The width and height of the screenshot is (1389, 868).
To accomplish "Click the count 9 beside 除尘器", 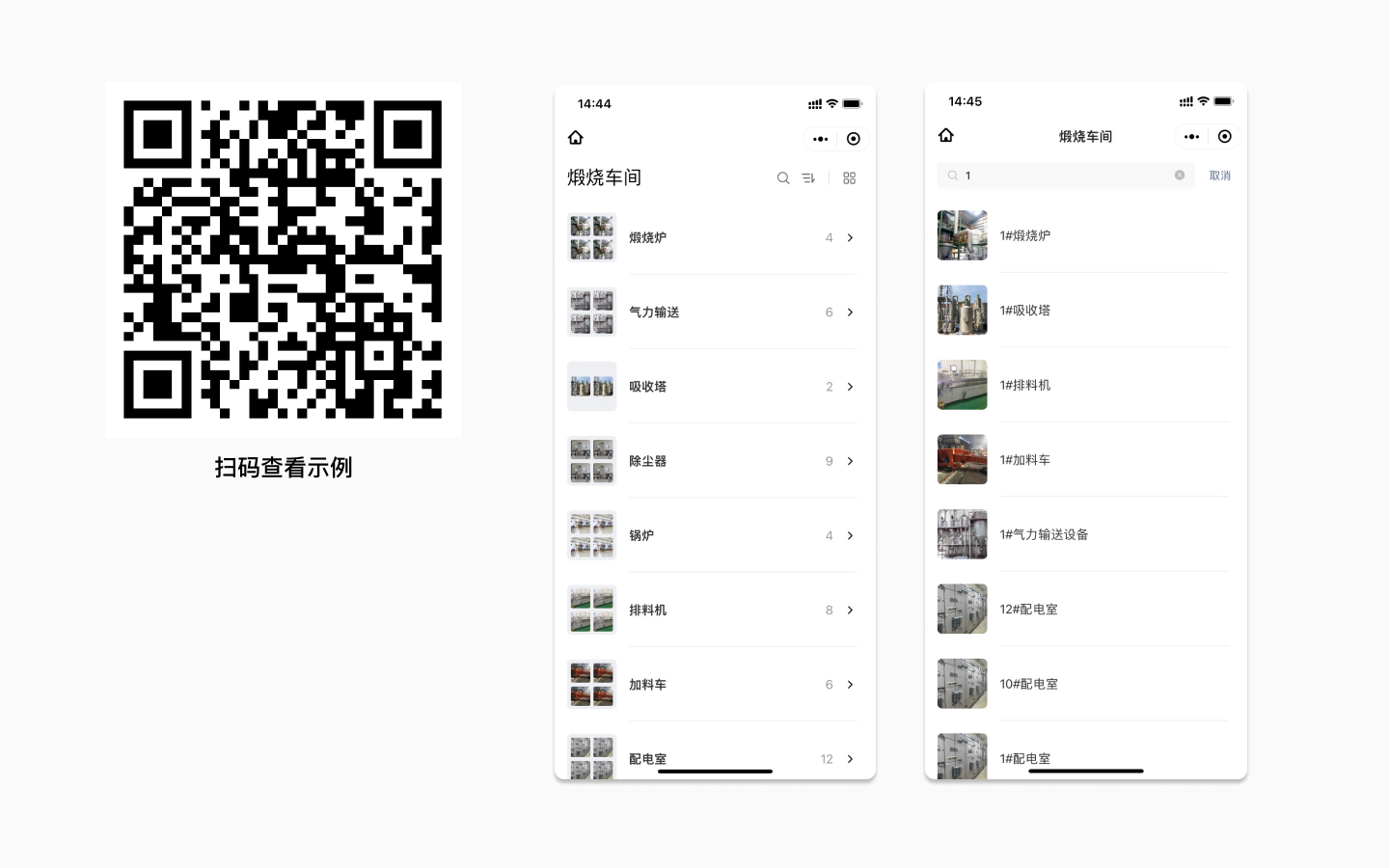I will pyautogui.click(x=829, y=461).
